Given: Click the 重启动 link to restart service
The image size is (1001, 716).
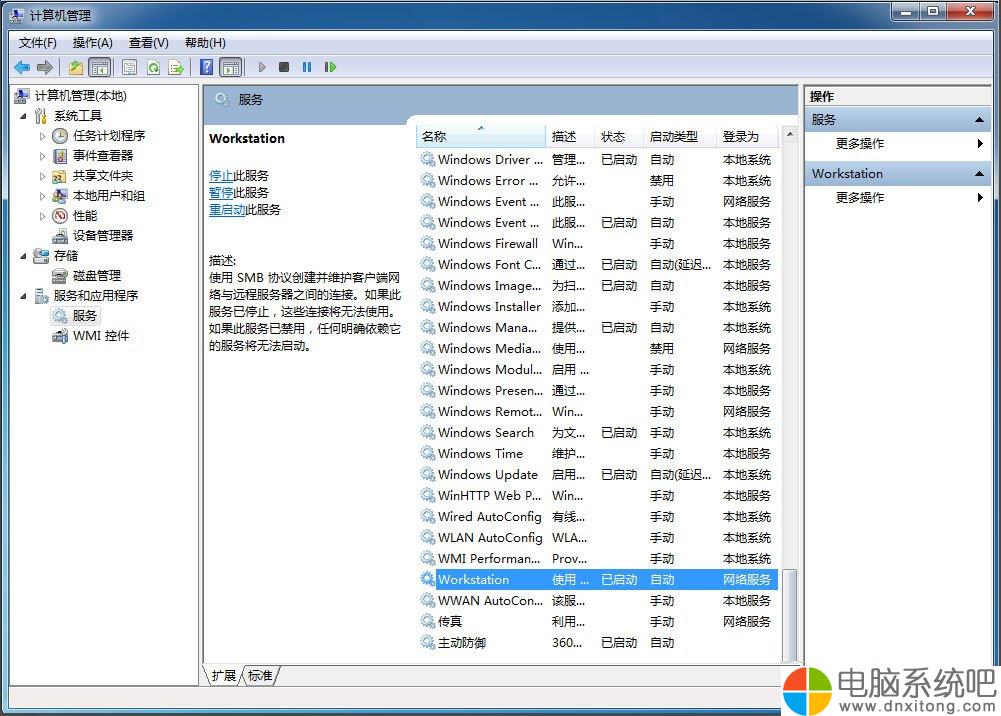Looking at the screenshot, I should tap(227, 210).
